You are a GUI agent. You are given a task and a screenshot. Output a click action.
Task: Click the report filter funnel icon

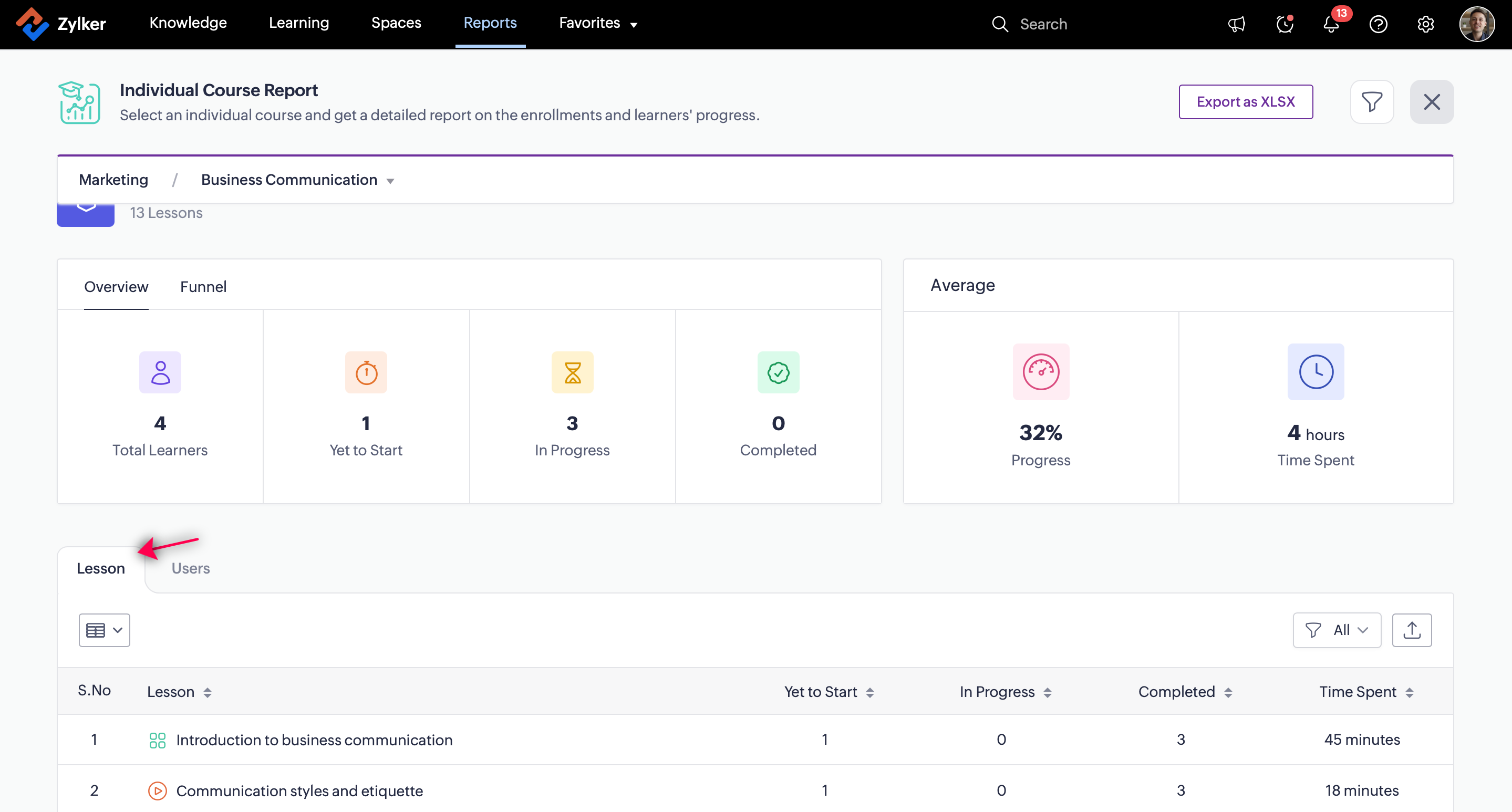pos(1372,102)
